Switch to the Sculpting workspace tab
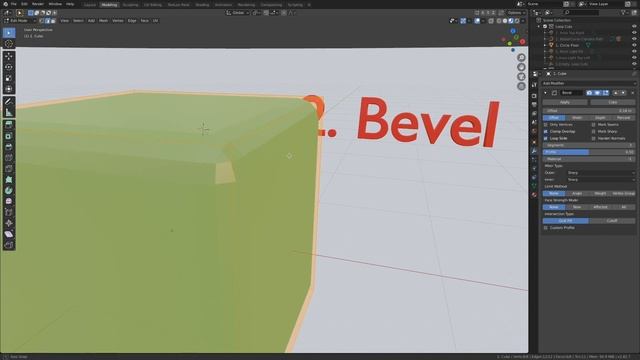 [131, 5]
